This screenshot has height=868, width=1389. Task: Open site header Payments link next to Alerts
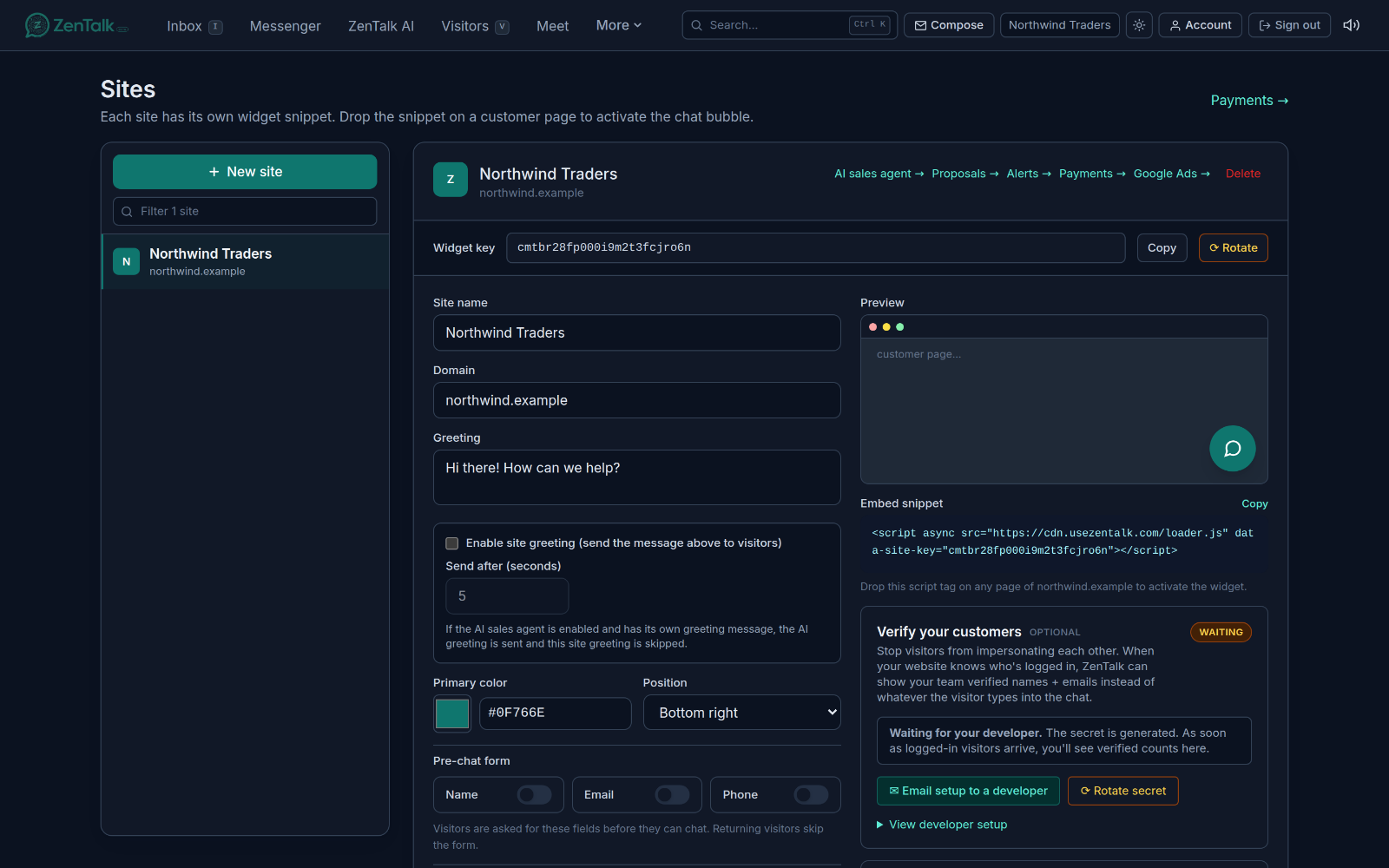coord(1092,174)
